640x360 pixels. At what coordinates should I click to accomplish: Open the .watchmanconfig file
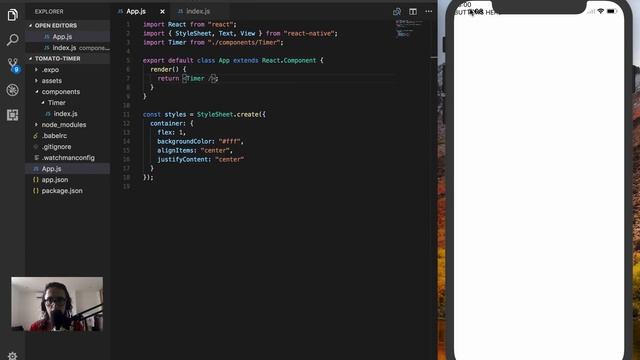[68, 158]
